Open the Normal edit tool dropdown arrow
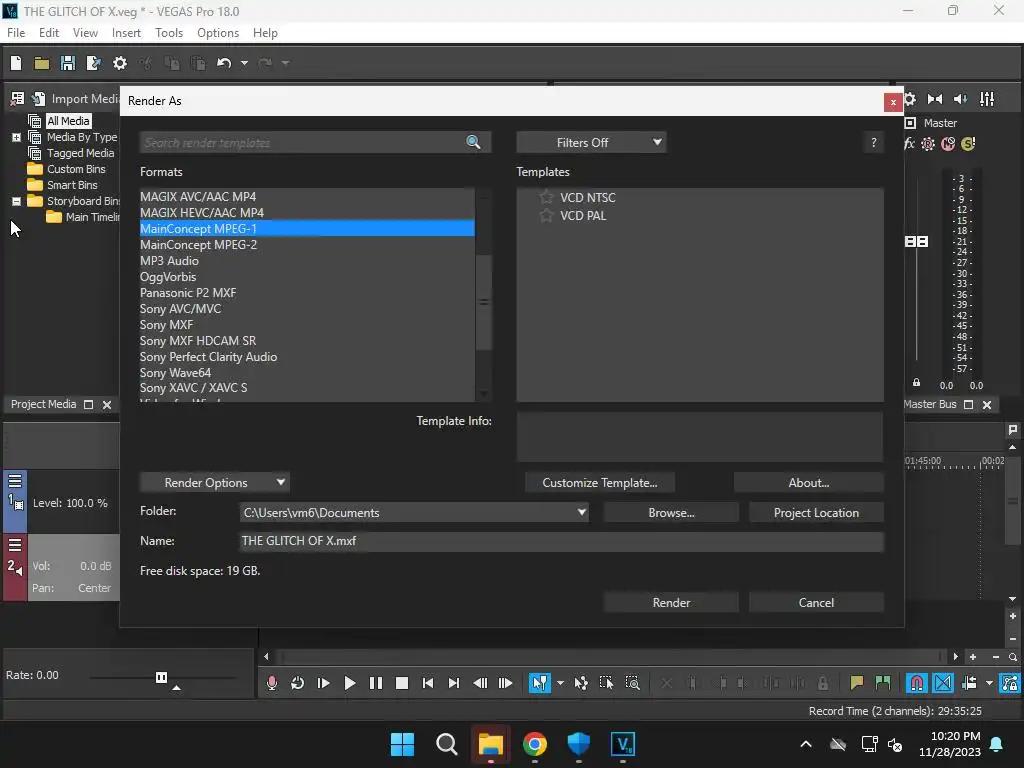Viewport: 1024px width, 768px height. 560,683
